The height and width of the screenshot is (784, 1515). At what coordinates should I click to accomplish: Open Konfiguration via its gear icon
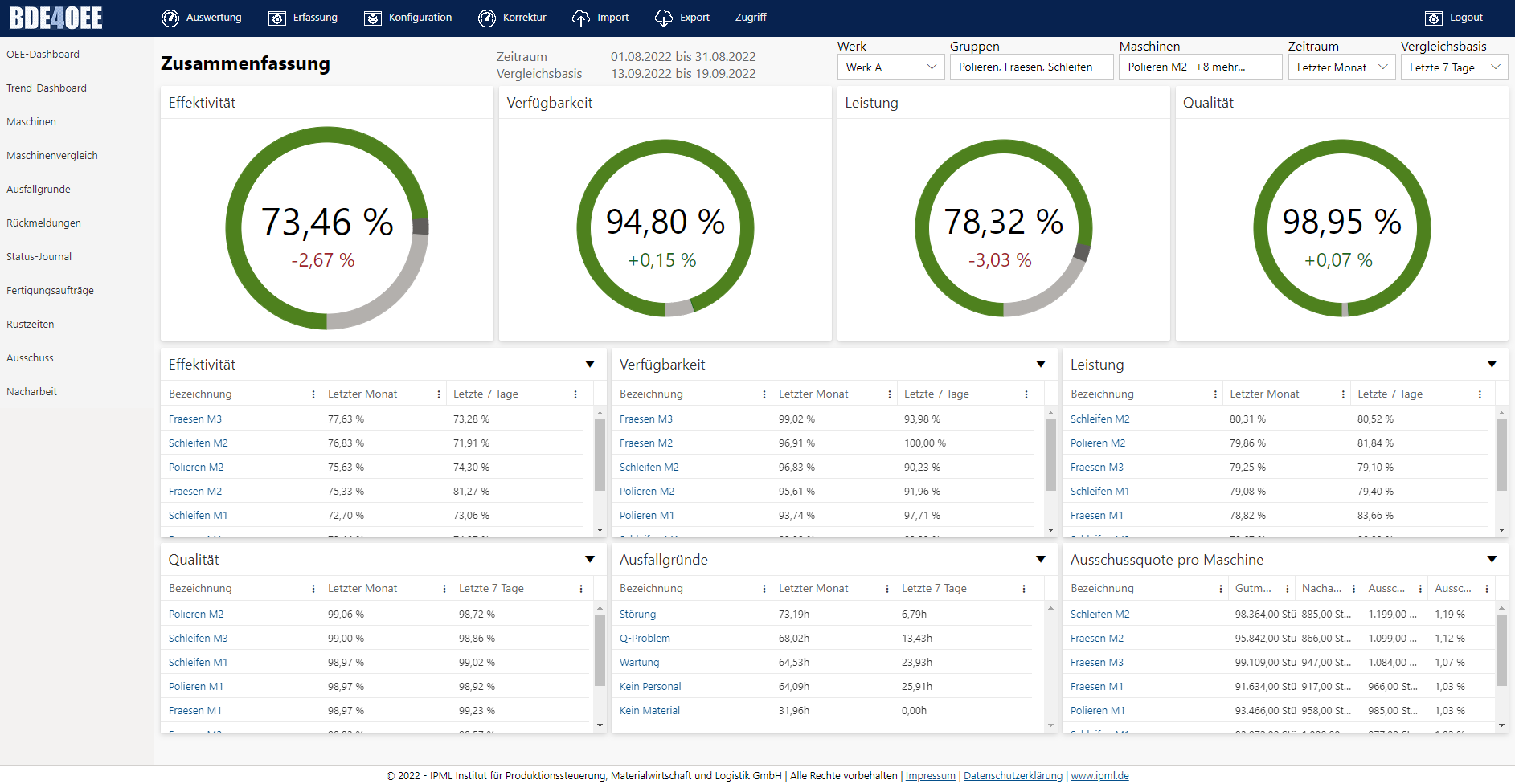click(373, 18)
